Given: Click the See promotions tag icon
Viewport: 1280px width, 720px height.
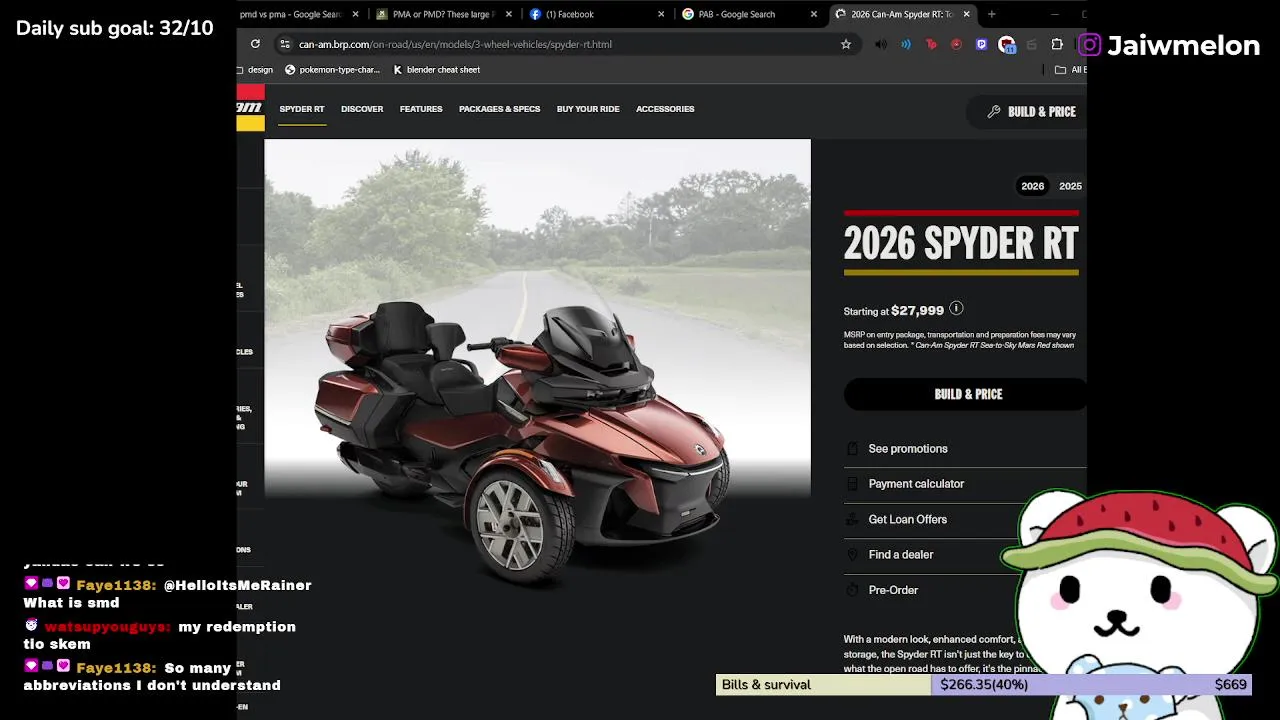Looking at the screenshot, I should click(852, 449).
